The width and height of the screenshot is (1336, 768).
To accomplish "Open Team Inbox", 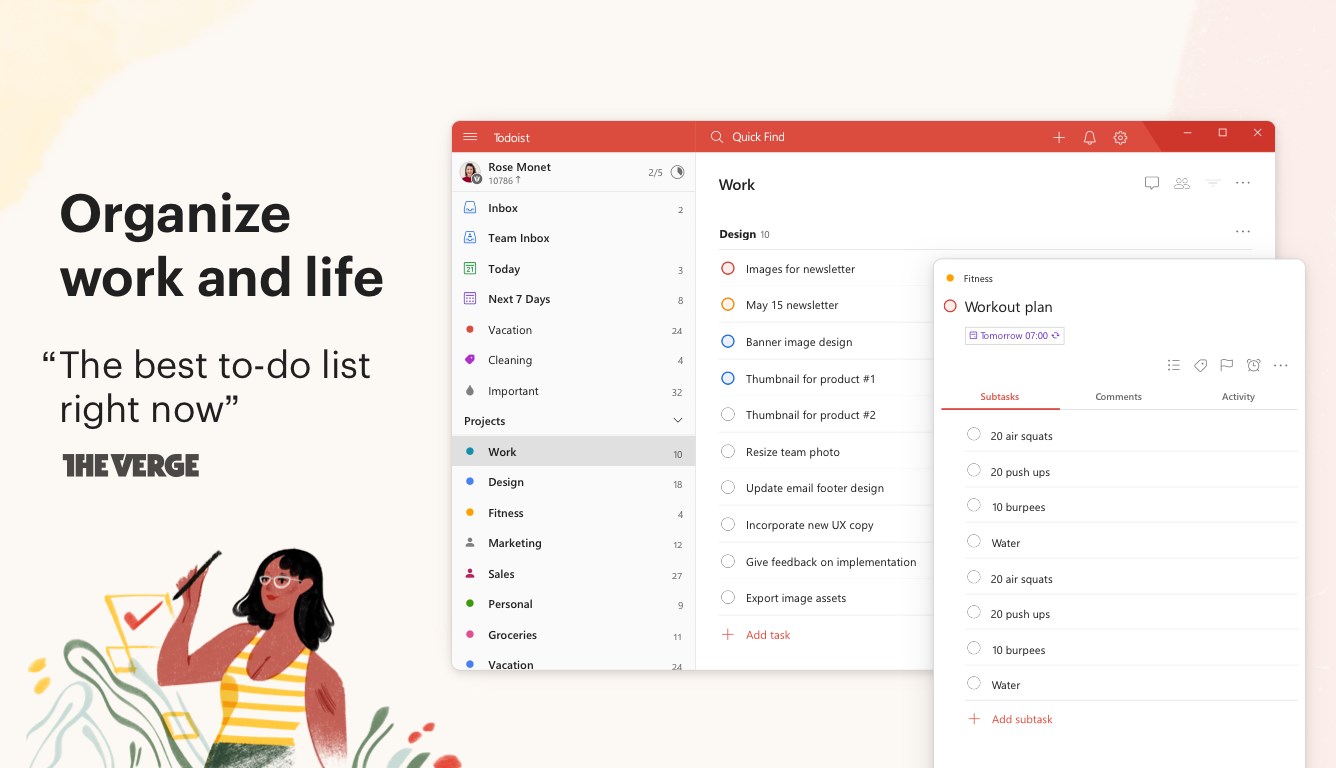I will (573, 238).
